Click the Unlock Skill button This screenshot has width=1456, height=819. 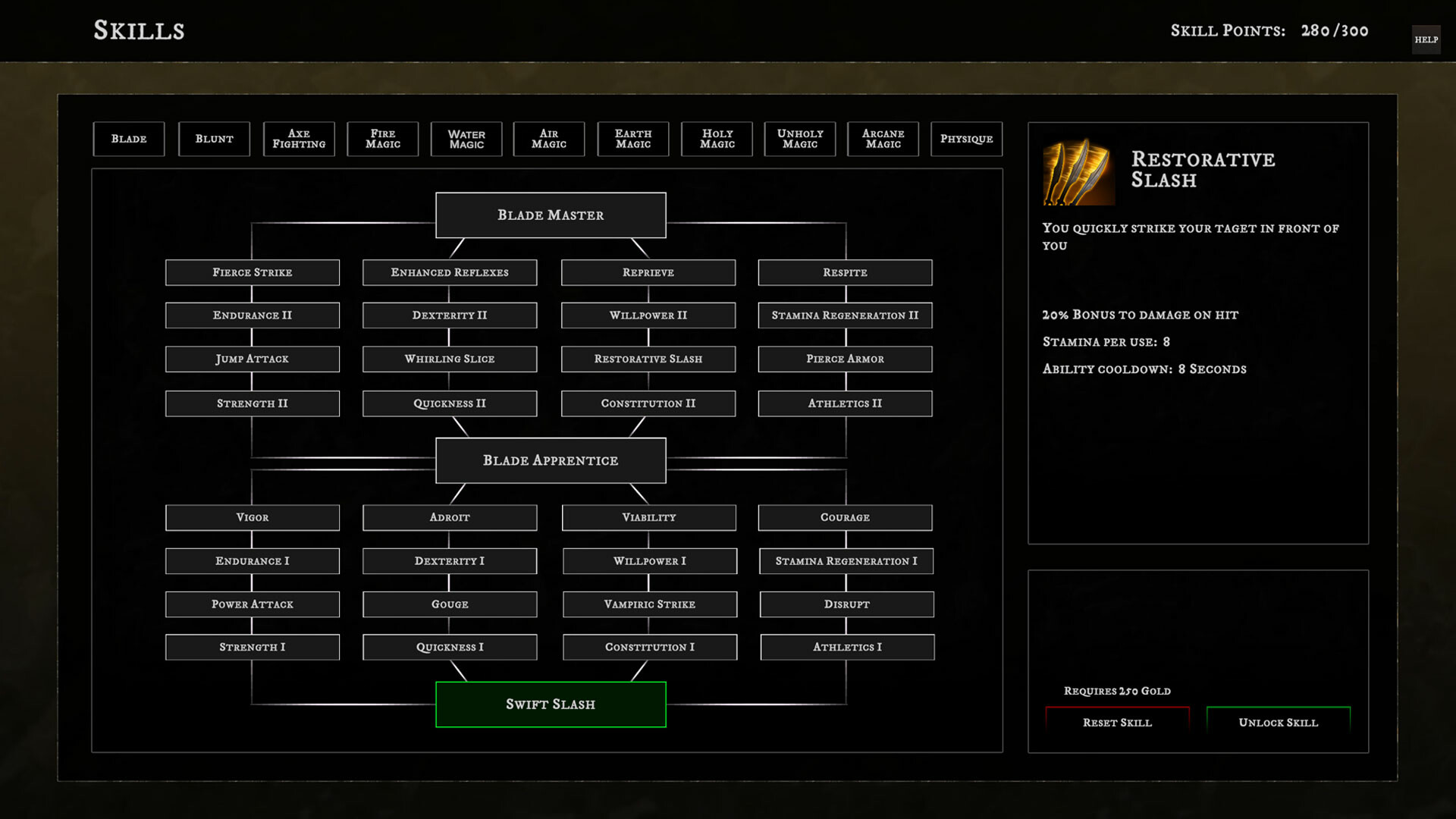[1279, 723]
